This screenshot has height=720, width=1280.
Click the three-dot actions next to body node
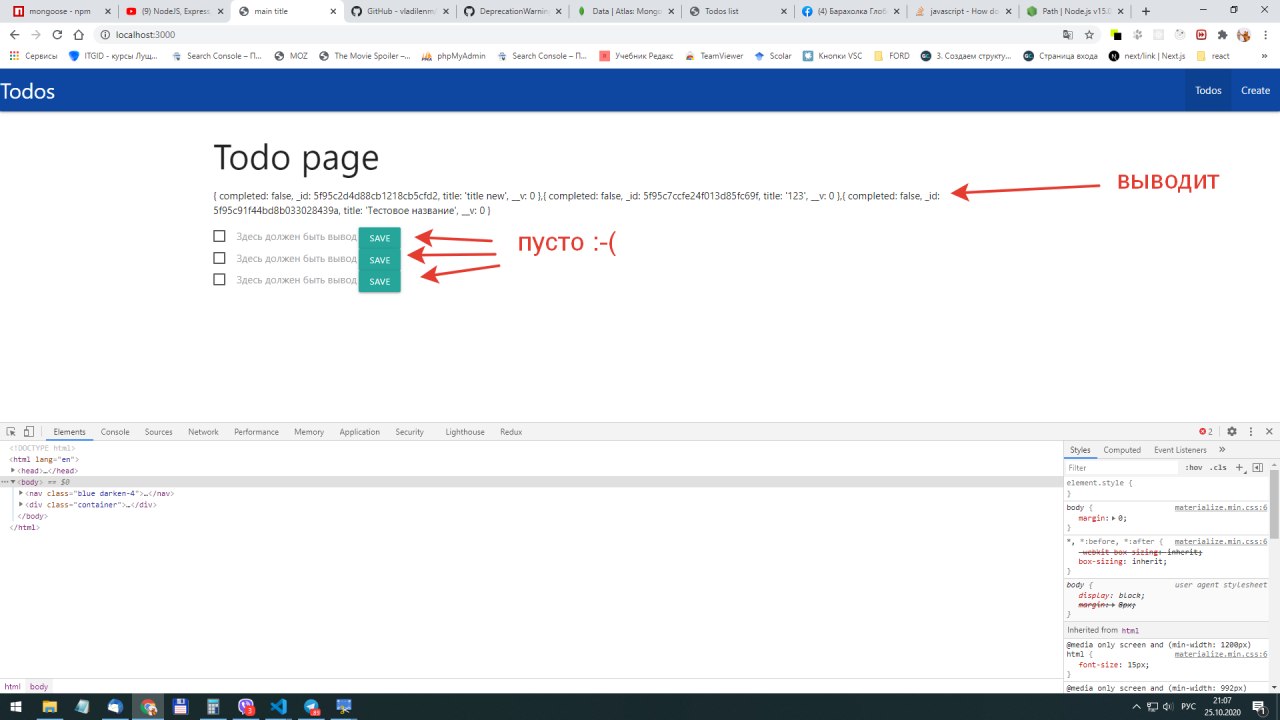pos(4,482)
